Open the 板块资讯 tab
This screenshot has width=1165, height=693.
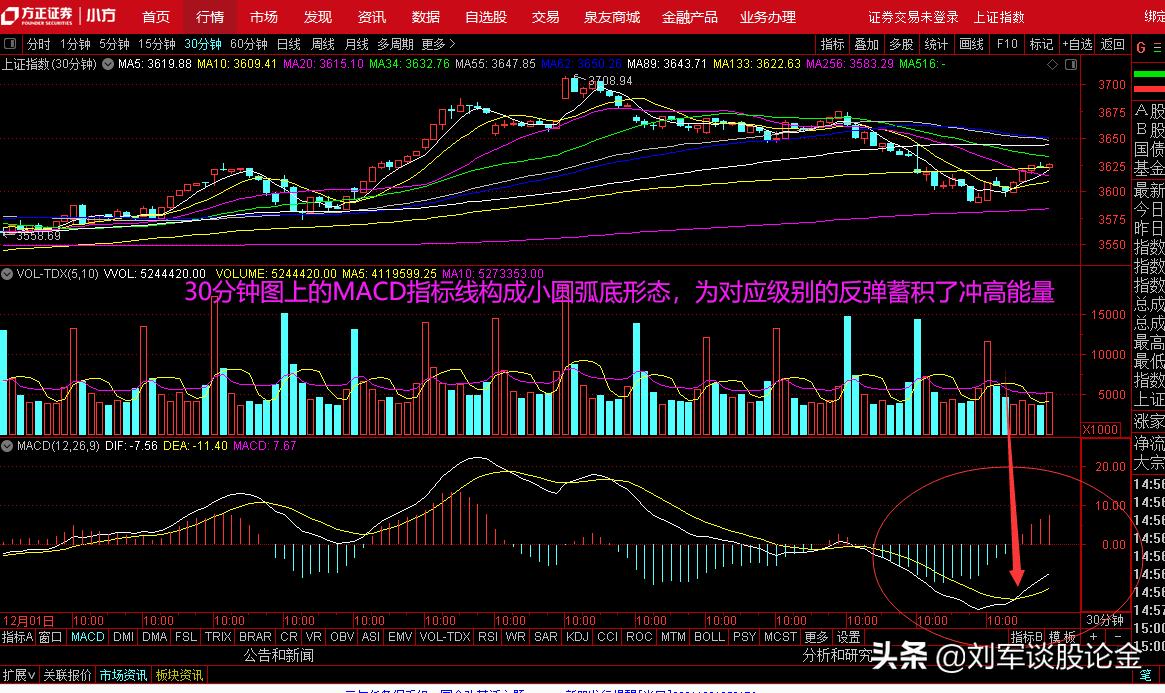click(x=179, y=675)
